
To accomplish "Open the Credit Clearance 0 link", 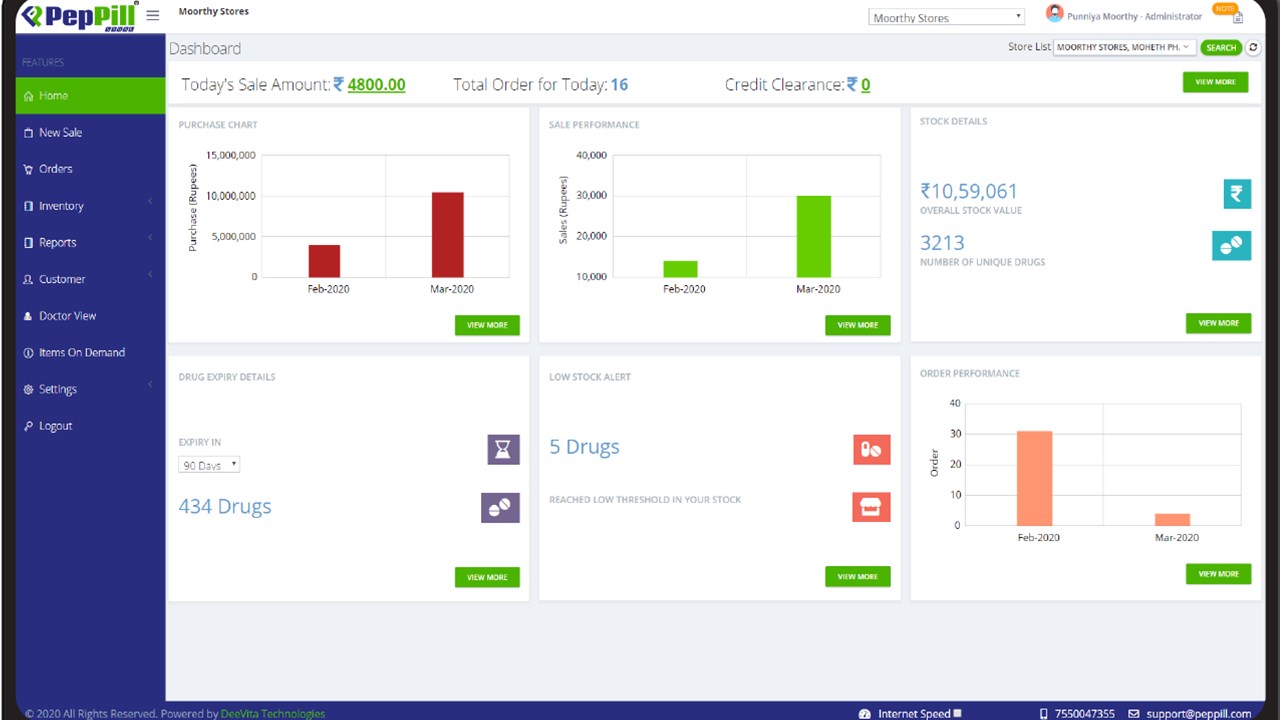I will pos(865,85).
